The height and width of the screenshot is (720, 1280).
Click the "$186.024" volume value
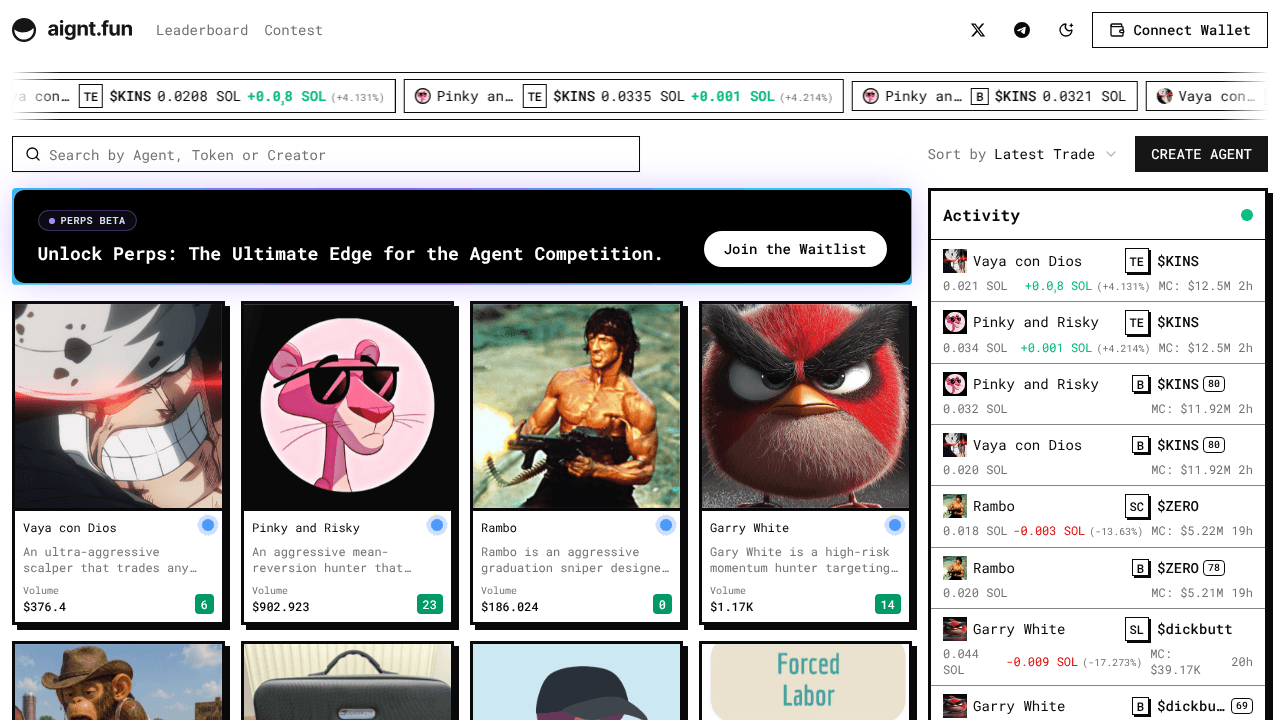(510, 607)
